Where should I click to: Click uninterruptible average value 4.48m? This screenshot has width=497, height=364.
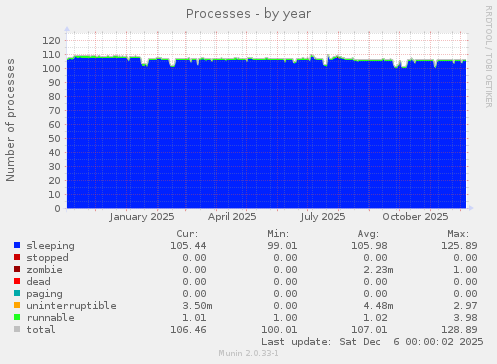click(x=378, y=306)
